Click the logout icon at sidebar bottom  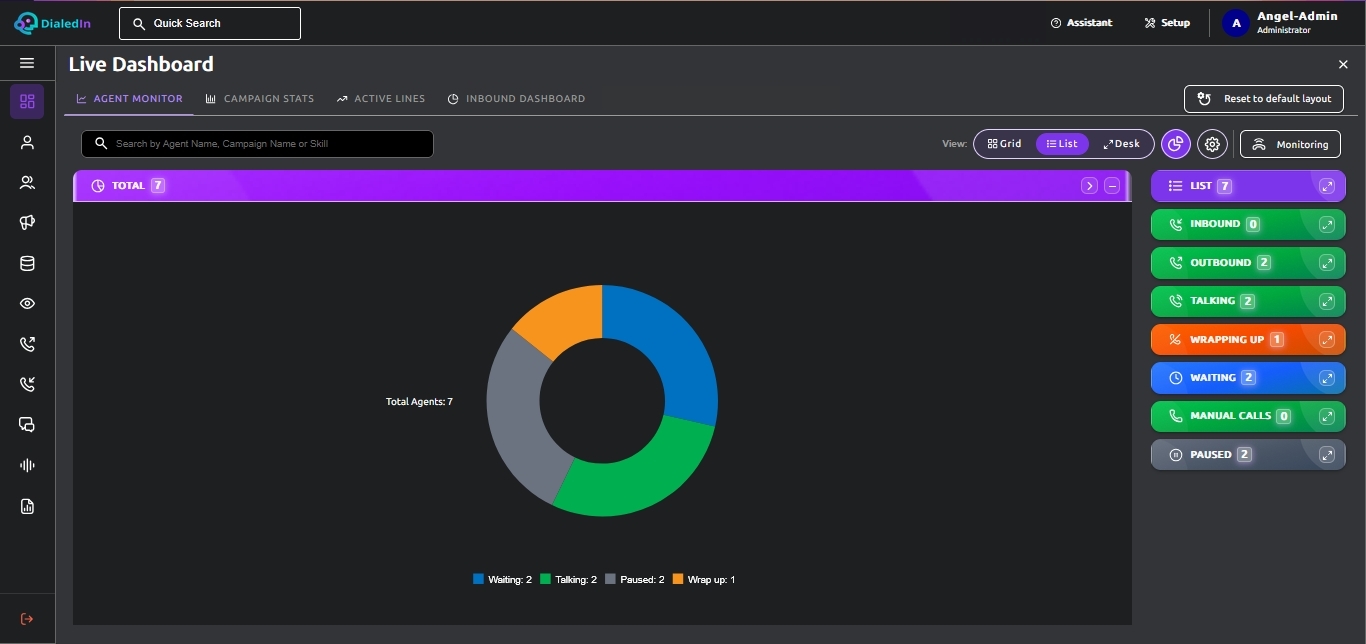point(27,619)
